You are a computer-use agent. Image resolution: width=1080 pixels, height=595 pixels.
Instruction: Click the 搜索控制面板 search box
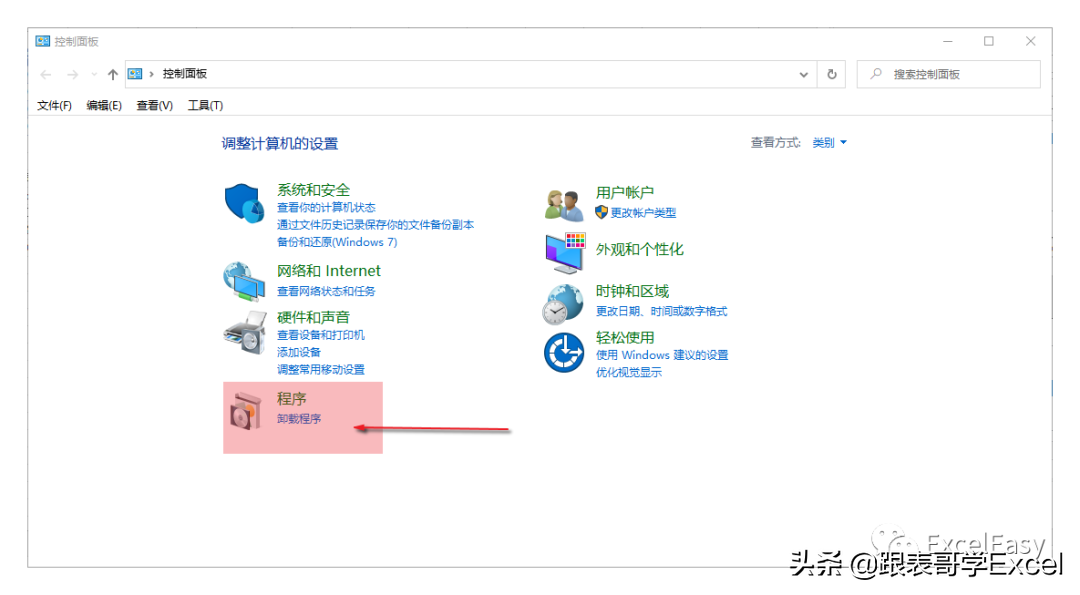948,74
